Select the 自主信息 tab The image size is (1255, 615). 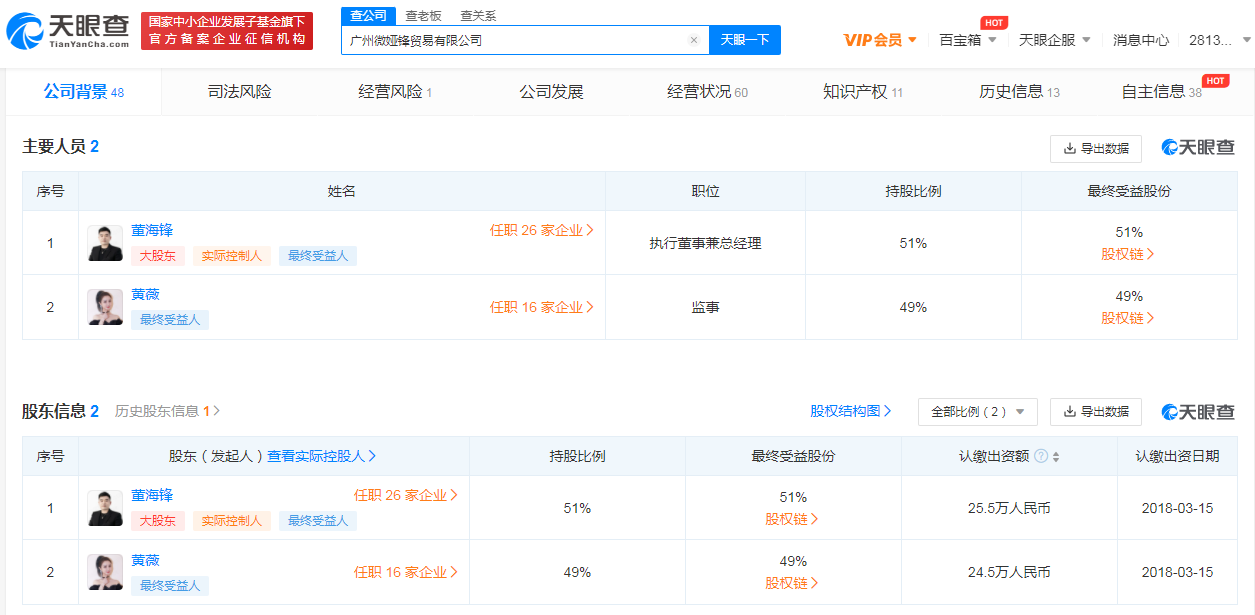pos(1162,92)
